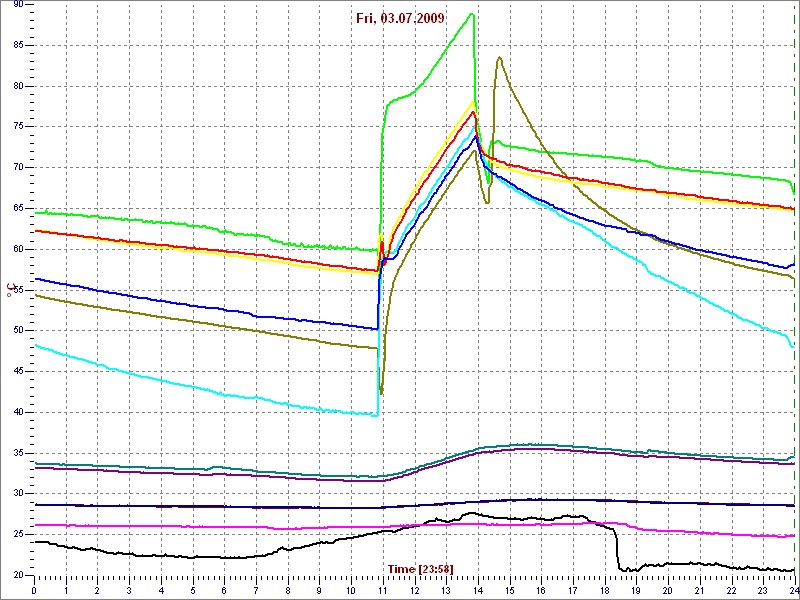Click hour '12' on the time axis
This screenshot has width=800, height=600.
pos(414,589)
